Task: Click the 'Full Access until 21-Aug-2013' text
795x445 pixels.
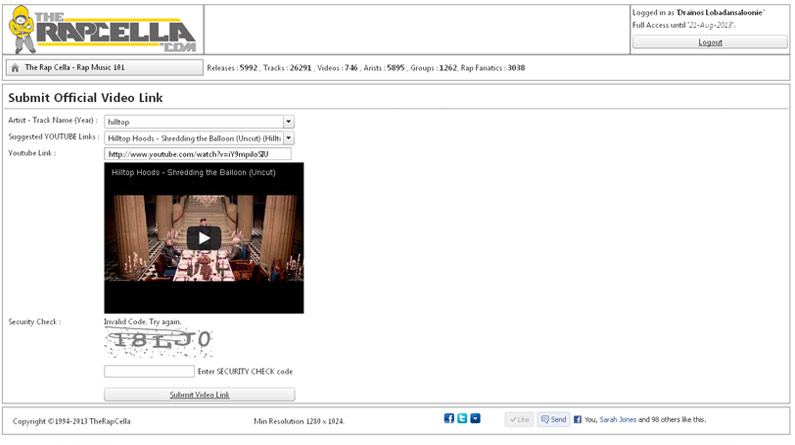Action: tap(684, 25)
